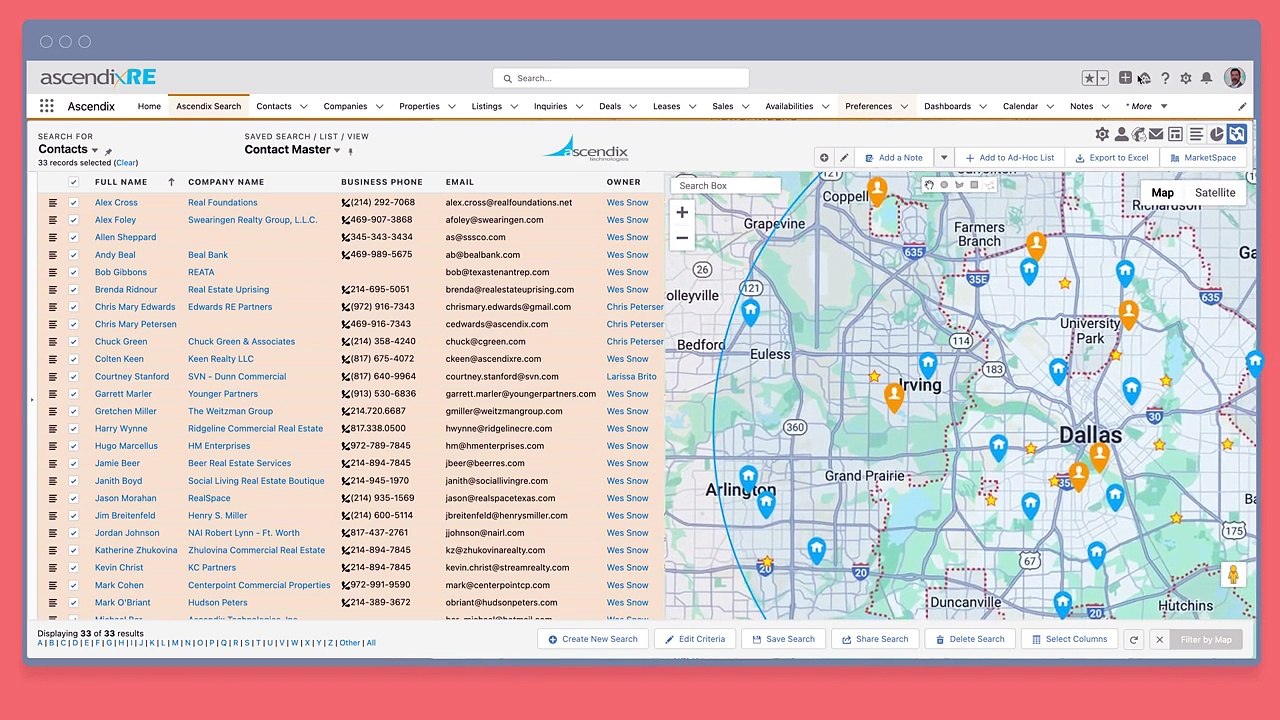
Task: Switch to the map view icon
Action: tap(1237, 134)
